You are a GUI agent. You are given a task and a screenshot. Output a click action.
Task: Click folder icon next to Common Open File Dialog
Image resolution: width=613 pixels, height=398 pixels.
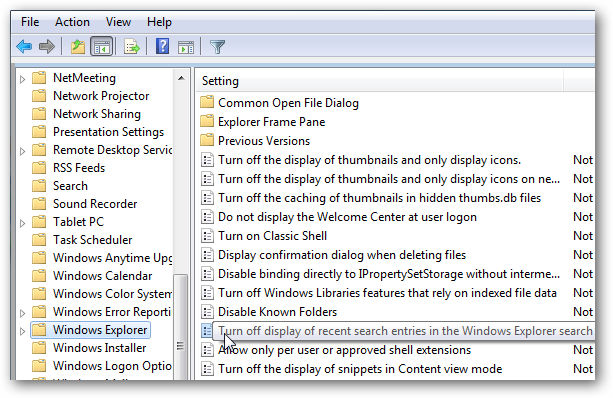pos(207,102)
